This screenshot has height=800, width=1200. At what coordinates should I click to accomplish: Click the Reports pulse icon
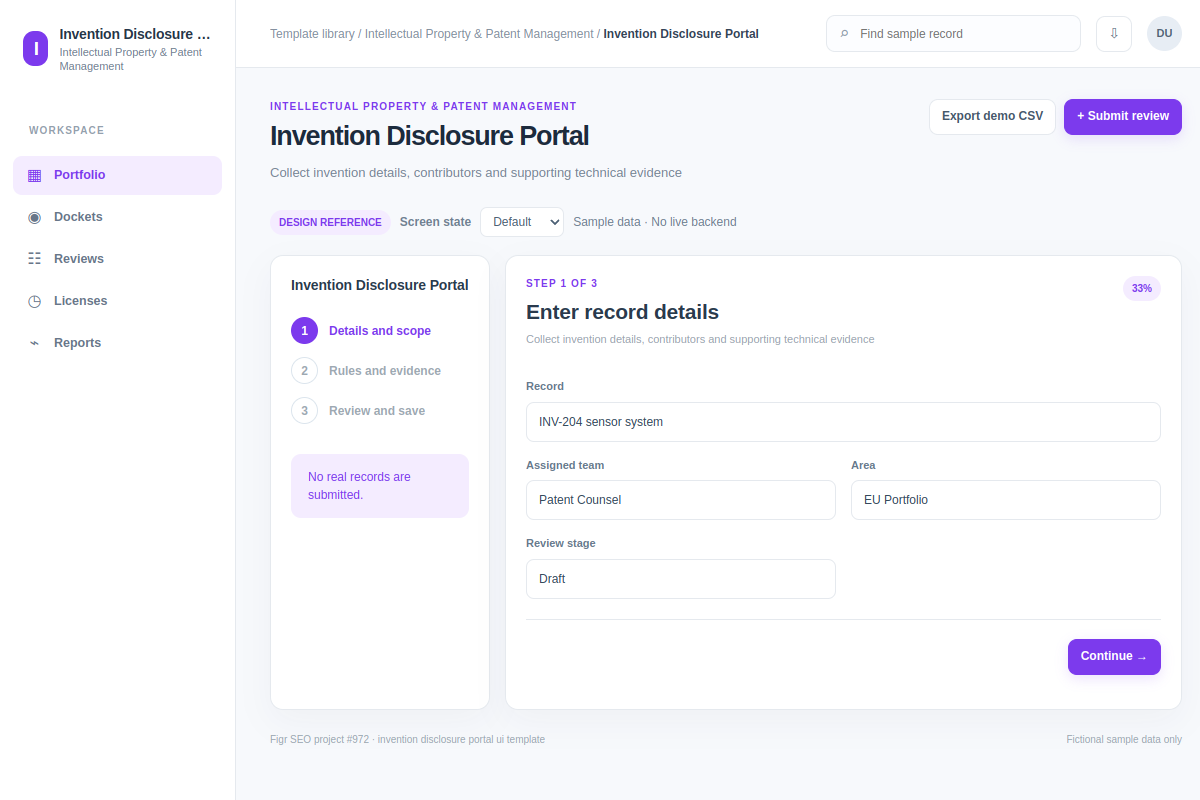click(x=35, y=343)
